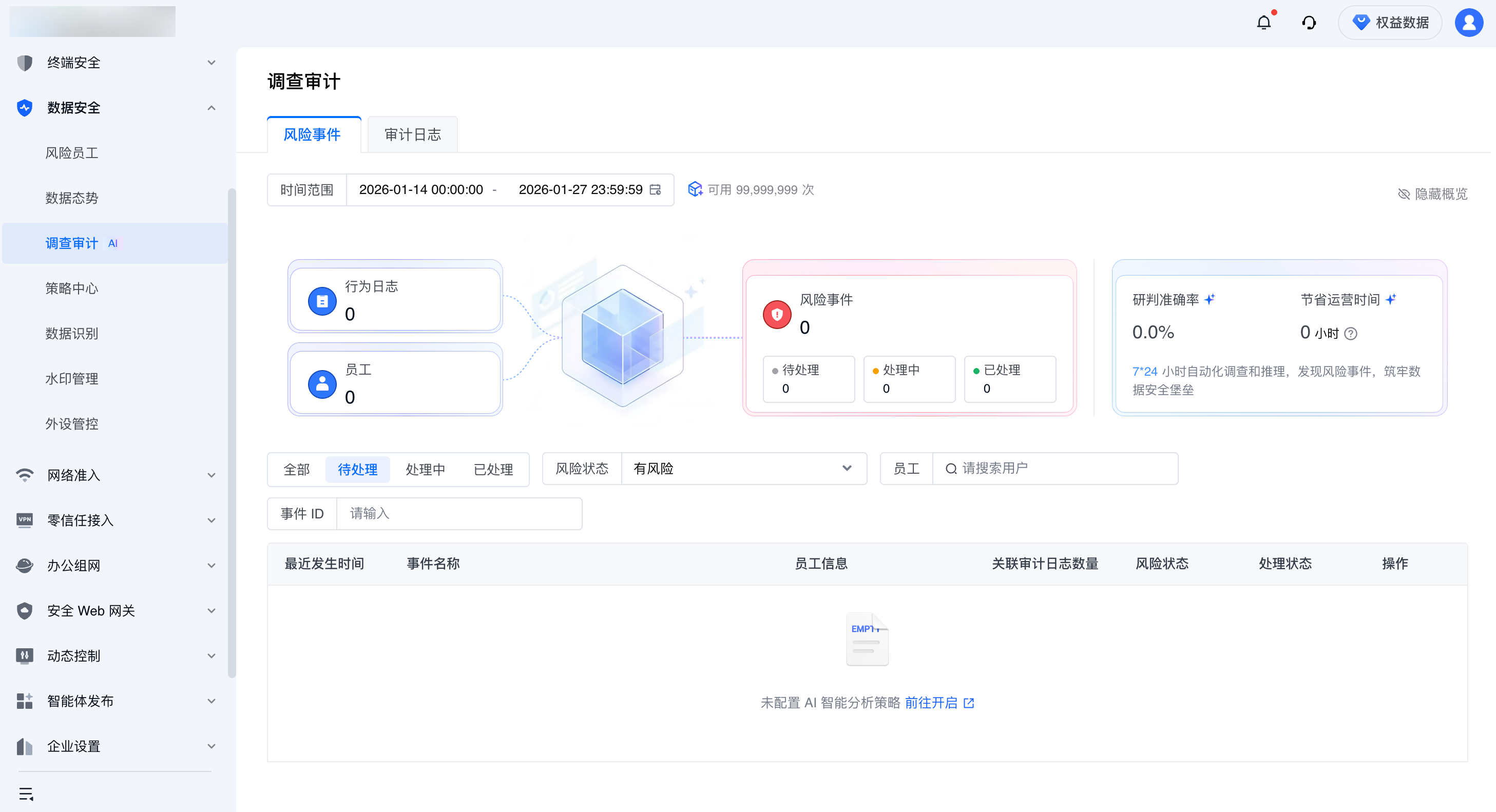
Task: Open customer support headset icon
Action: [1309, 23]
